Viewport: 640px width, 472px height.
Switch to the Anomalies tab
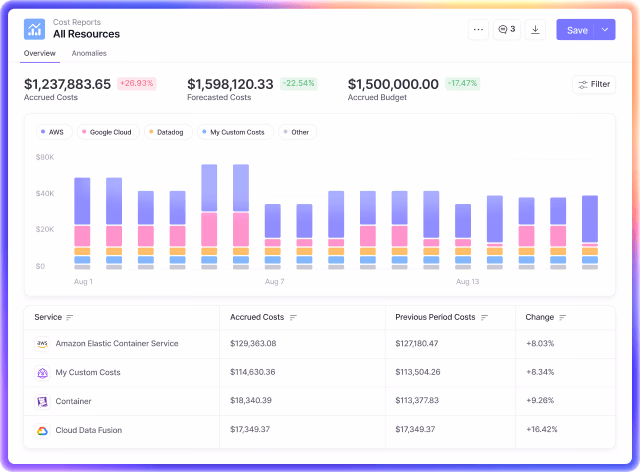[x=89, y=53]
